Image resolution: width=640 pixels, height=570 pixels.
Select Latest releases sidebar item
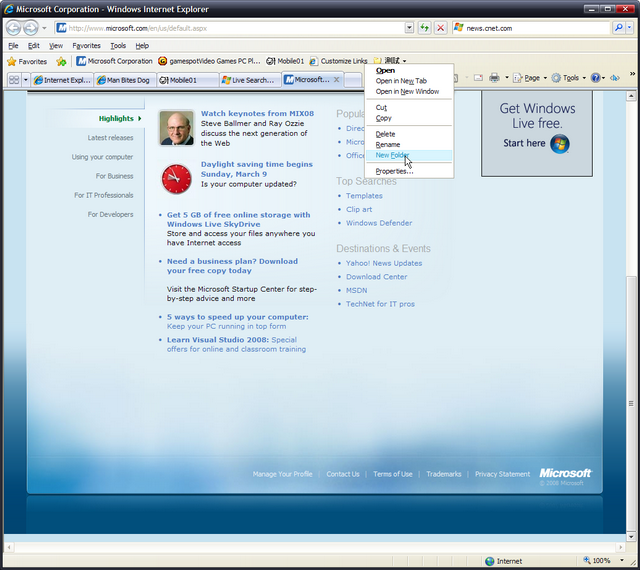[x=110, y=138]
